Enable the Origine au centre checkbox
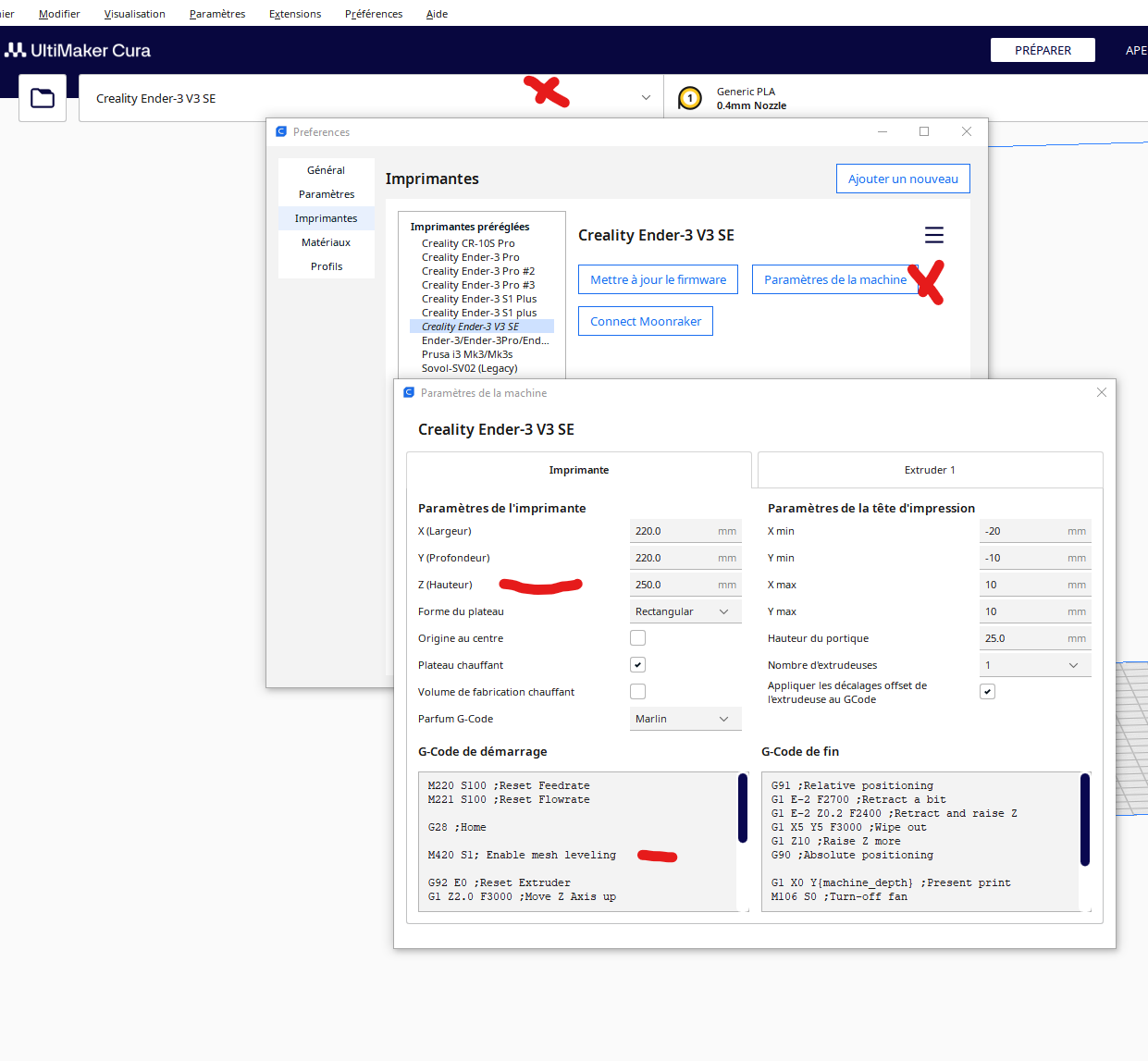The height and width of the screenshot is (1061, 1148). 638,638
